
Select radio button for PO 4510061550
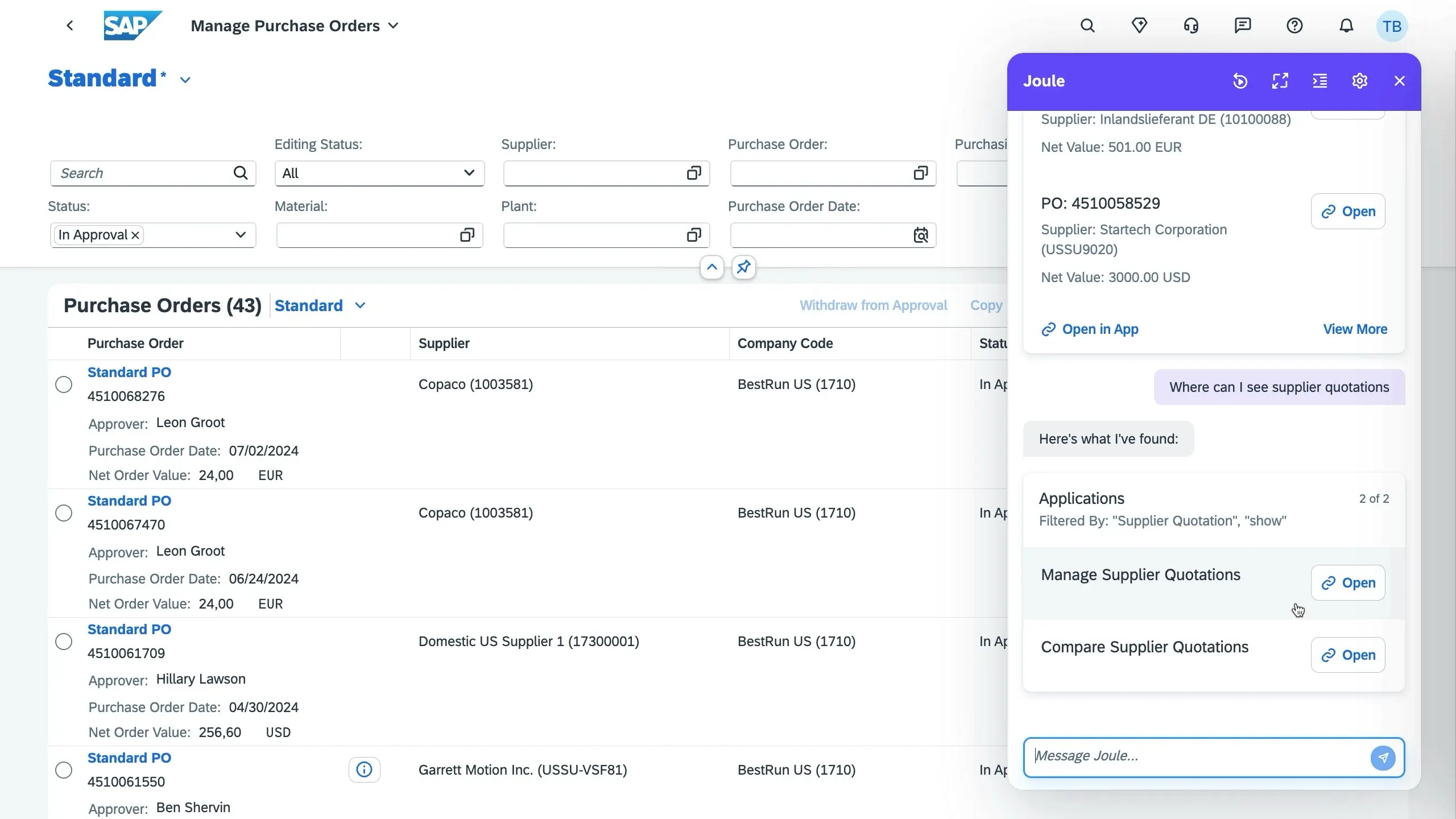click(x=64, y=770)
